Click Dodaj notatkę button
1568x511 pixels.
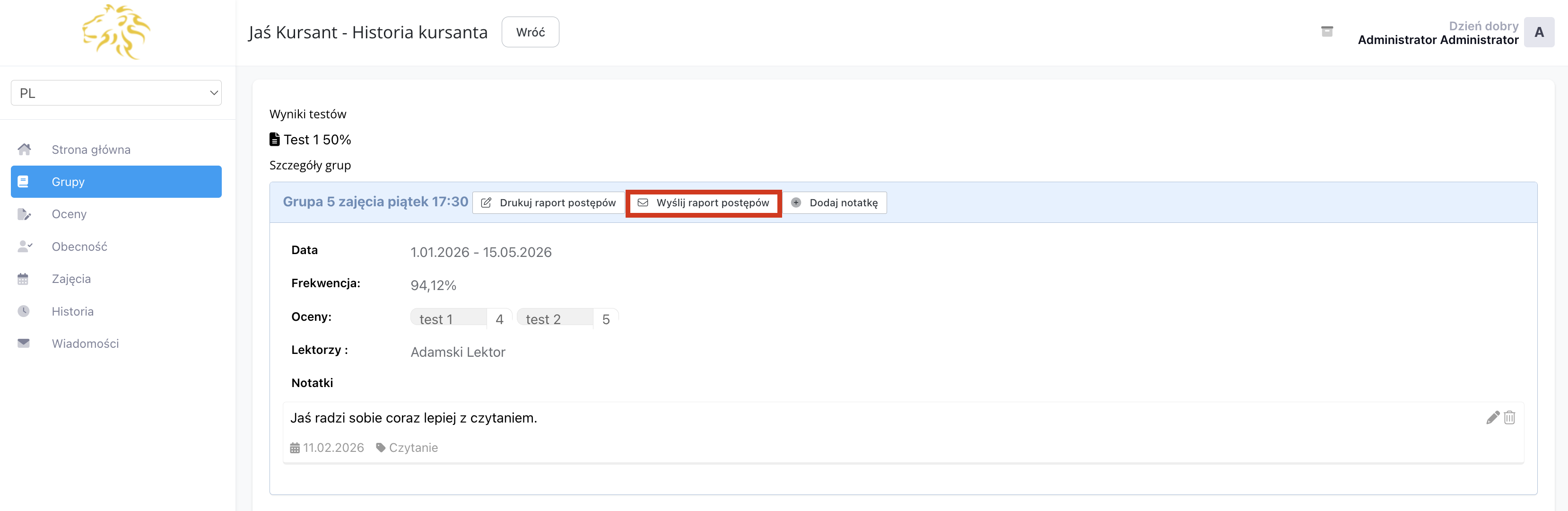click(835, 203)
